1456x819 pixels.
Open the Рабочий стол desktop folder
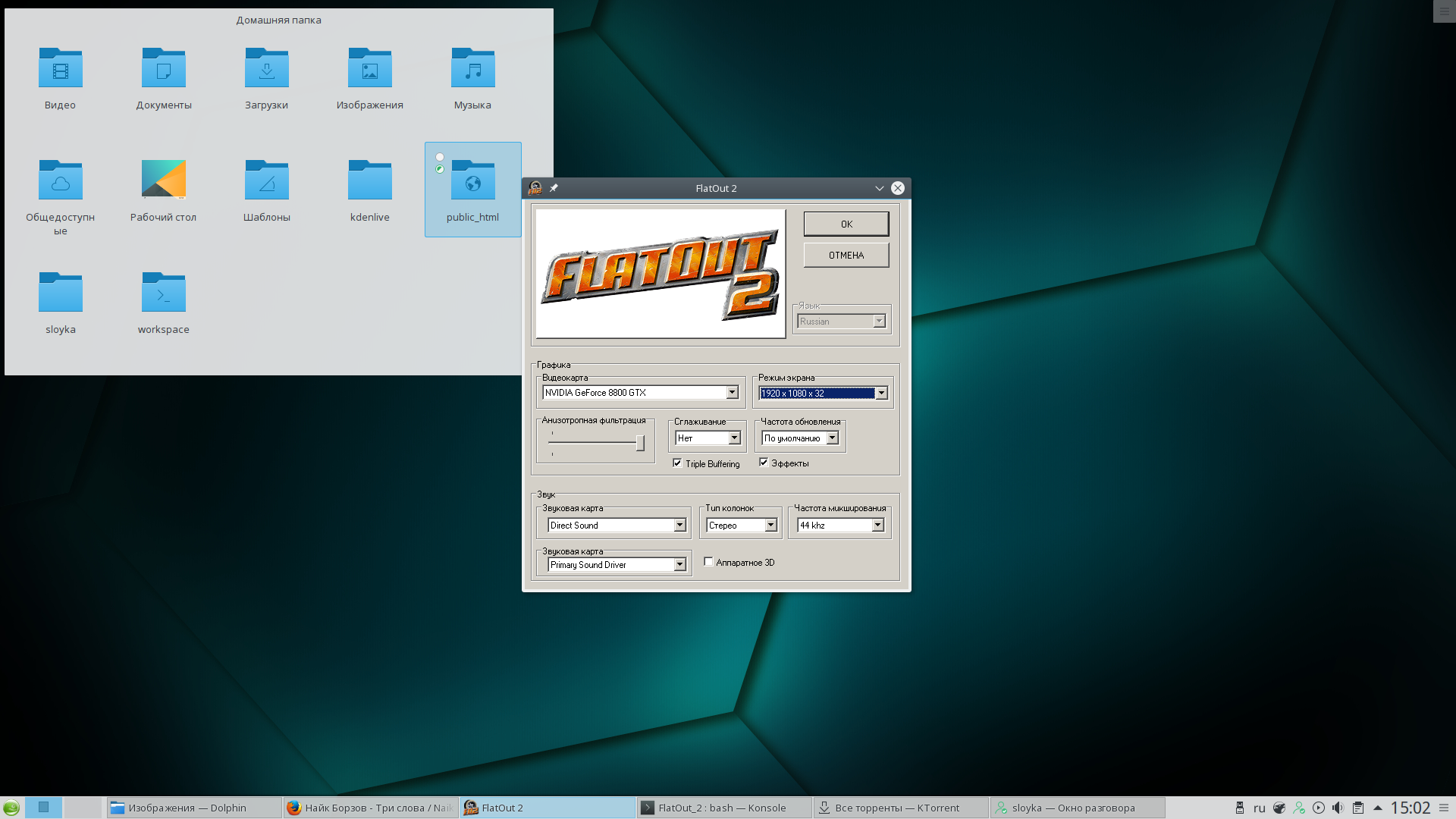click(x=163, y=180)
